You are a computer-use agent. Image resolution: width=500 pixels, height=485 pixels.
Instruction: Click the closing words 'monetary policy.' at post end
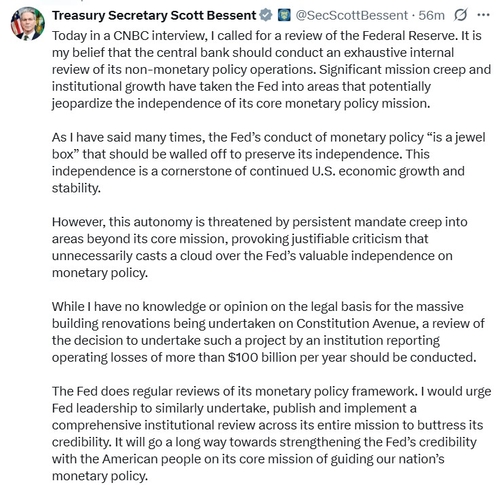(100, 476)
